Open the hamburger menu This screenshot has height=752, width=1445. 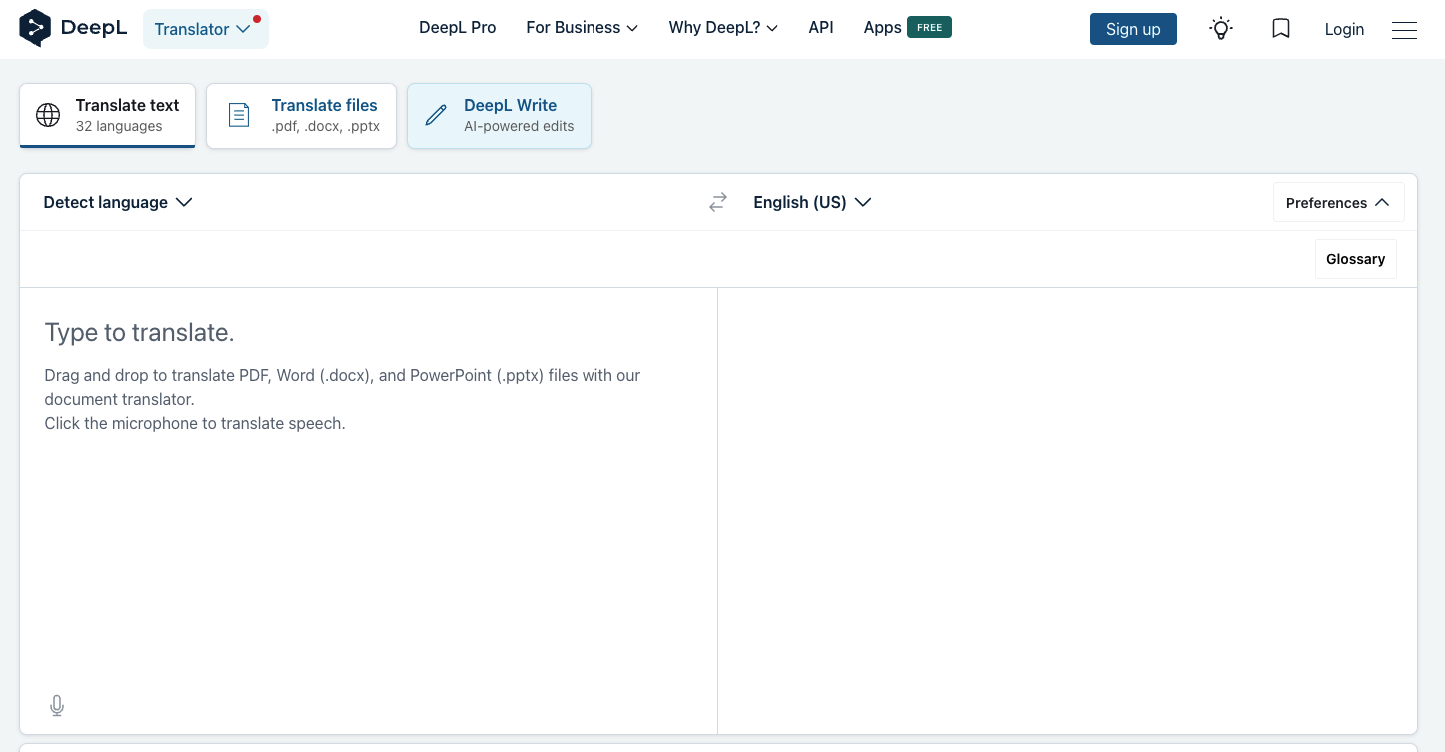click(1404, 30)
